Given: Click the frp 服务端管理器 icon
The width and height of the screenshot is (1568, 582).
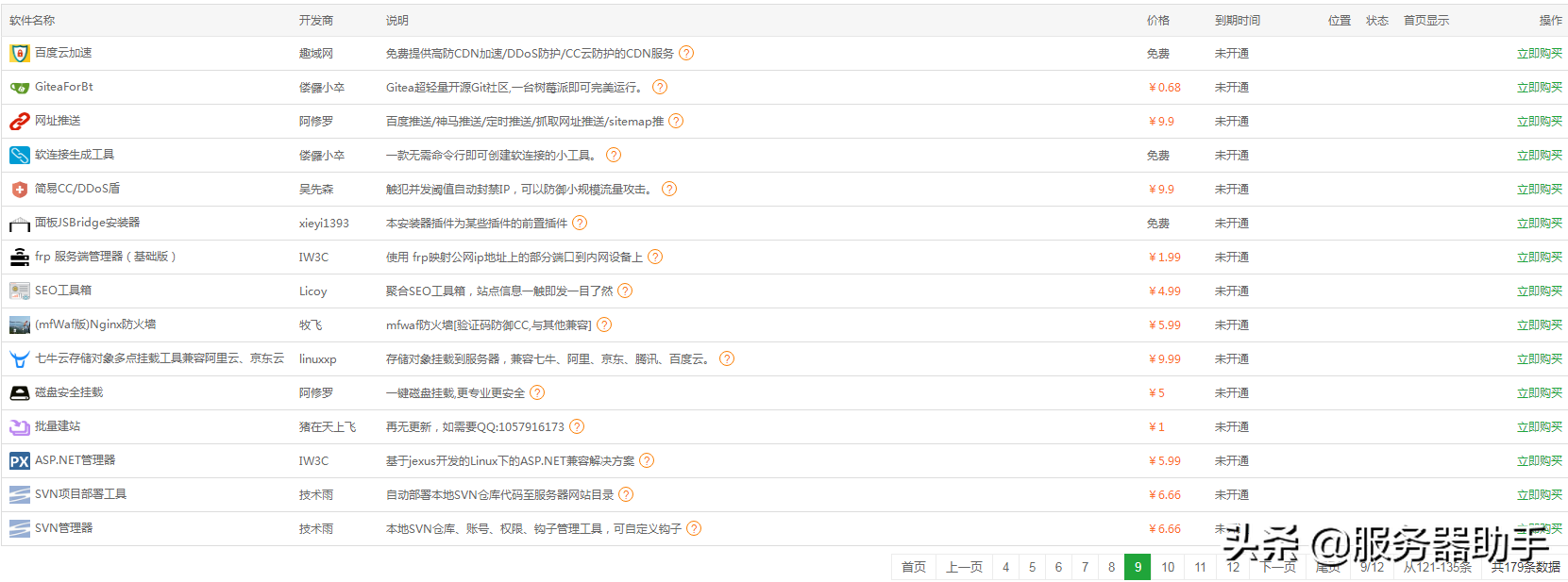Looking at the screenshot, I should point(20,258).
